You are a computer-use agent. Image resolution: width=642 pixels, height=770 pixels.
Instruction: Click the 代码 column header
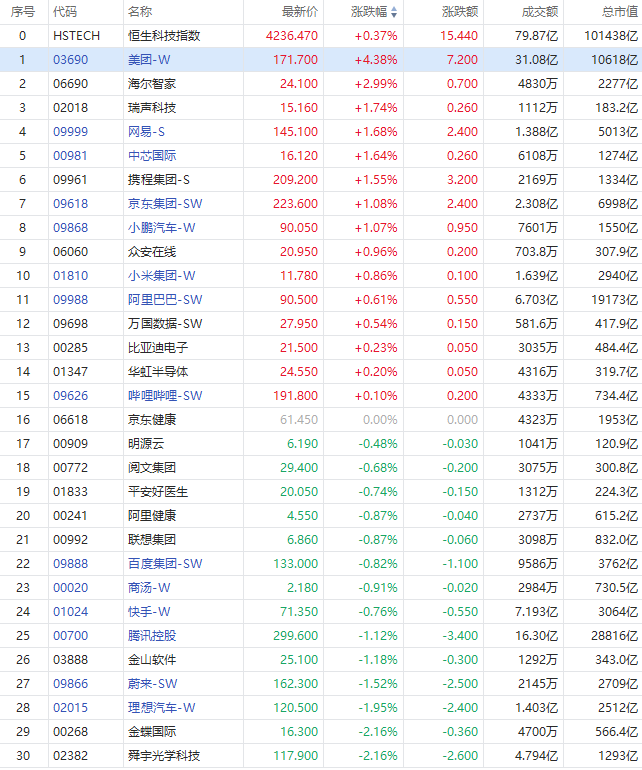(x=65, y=12)
